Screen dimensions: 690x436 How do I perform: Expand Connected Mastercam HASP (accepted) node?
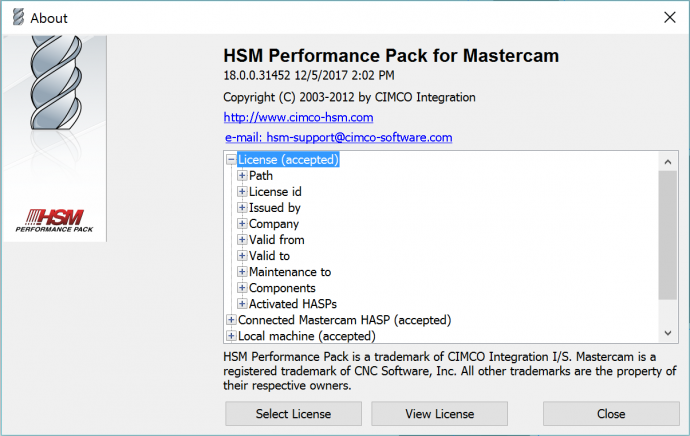click(231, 320)
